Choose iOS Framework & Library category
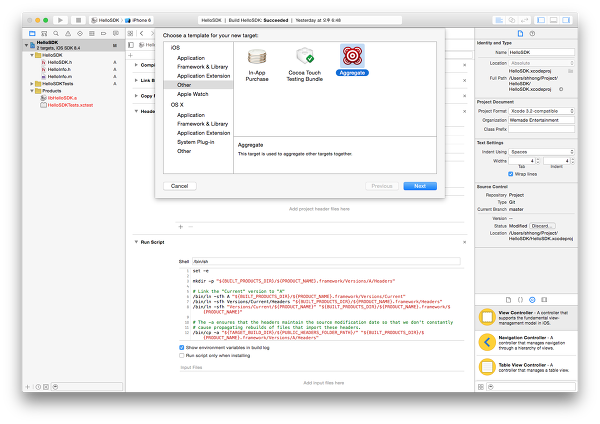Viewport: 600px width, 424px height. [x=202, y=67]
